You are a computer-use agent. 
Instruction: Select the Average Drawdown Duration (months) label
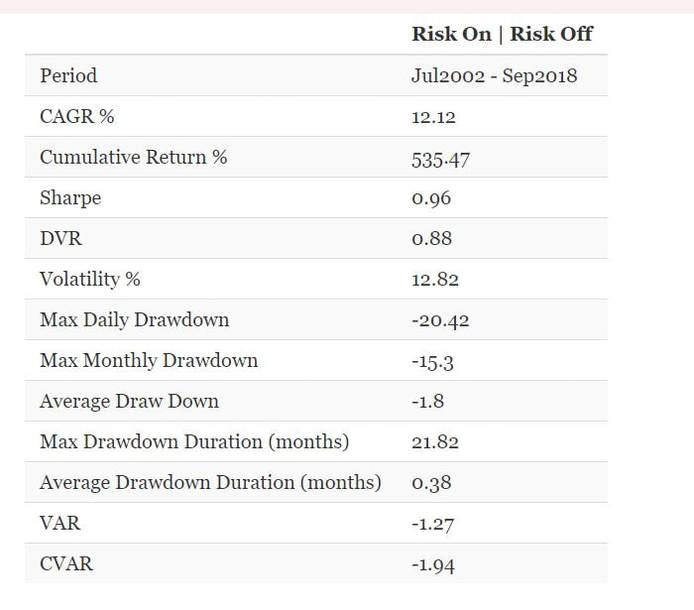(210, 482)
